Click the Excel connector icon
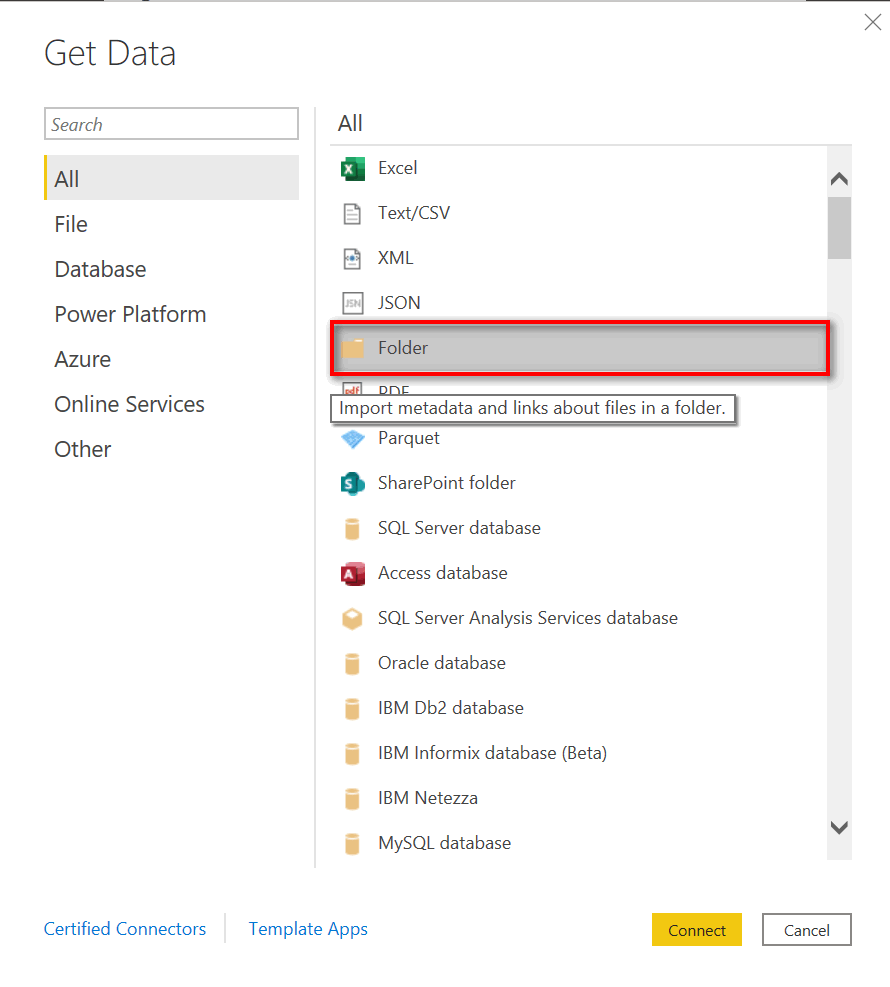Screen dimensions: 890x987 point(352,169)
